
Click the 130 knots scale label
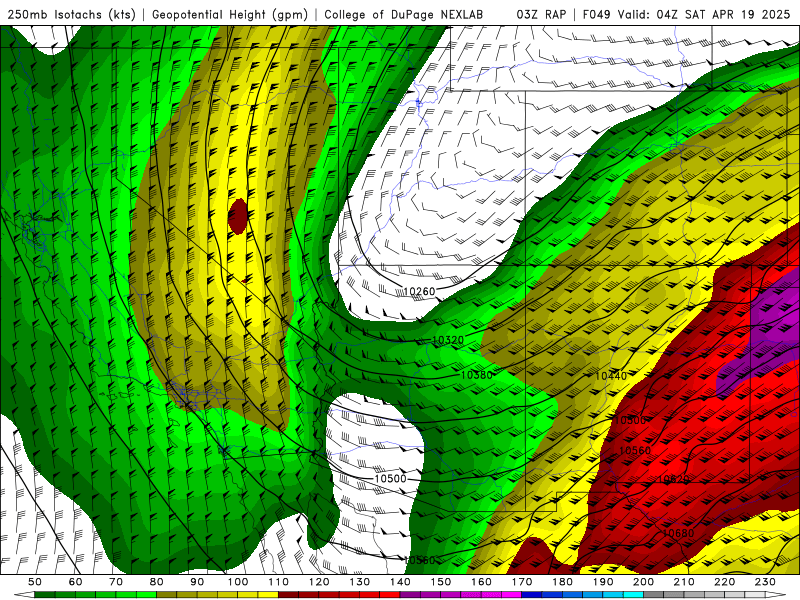(x=359, y=581)
